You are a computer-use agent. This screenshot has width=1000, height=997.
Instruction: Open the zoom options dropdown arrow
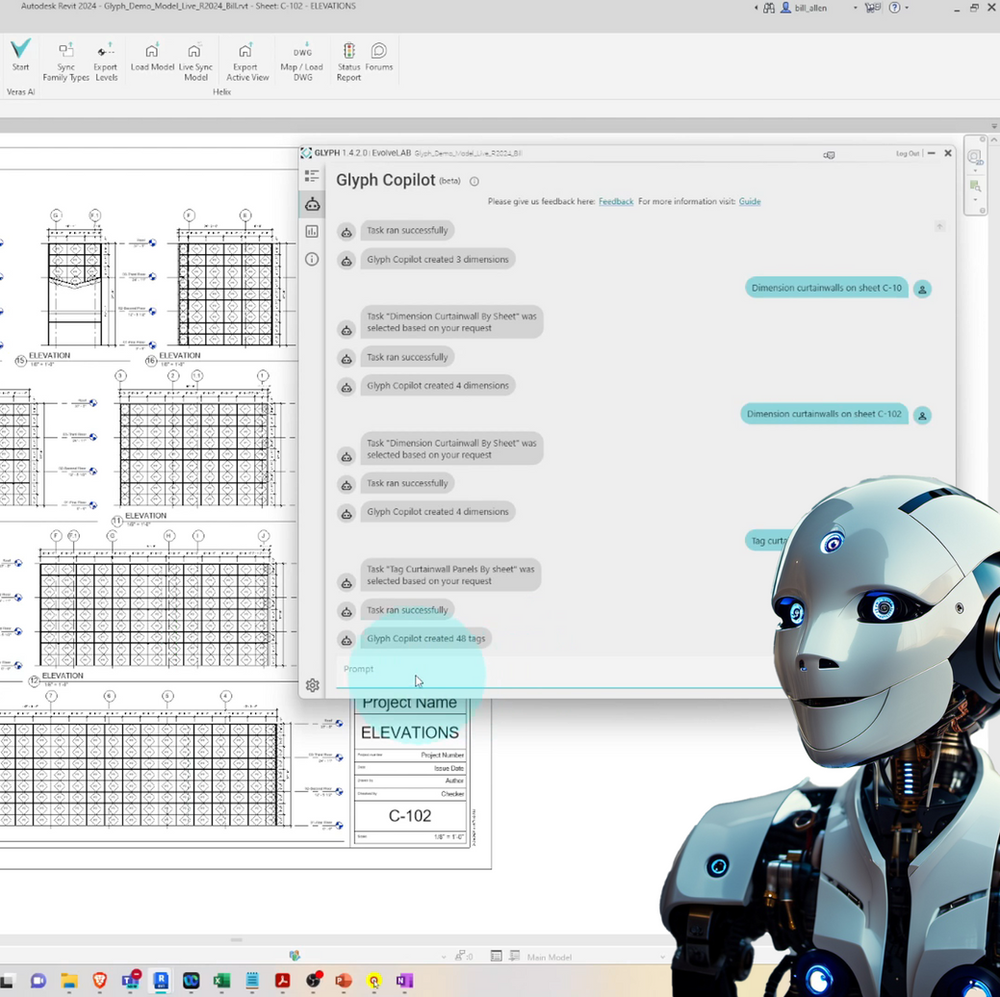(975, 200)
